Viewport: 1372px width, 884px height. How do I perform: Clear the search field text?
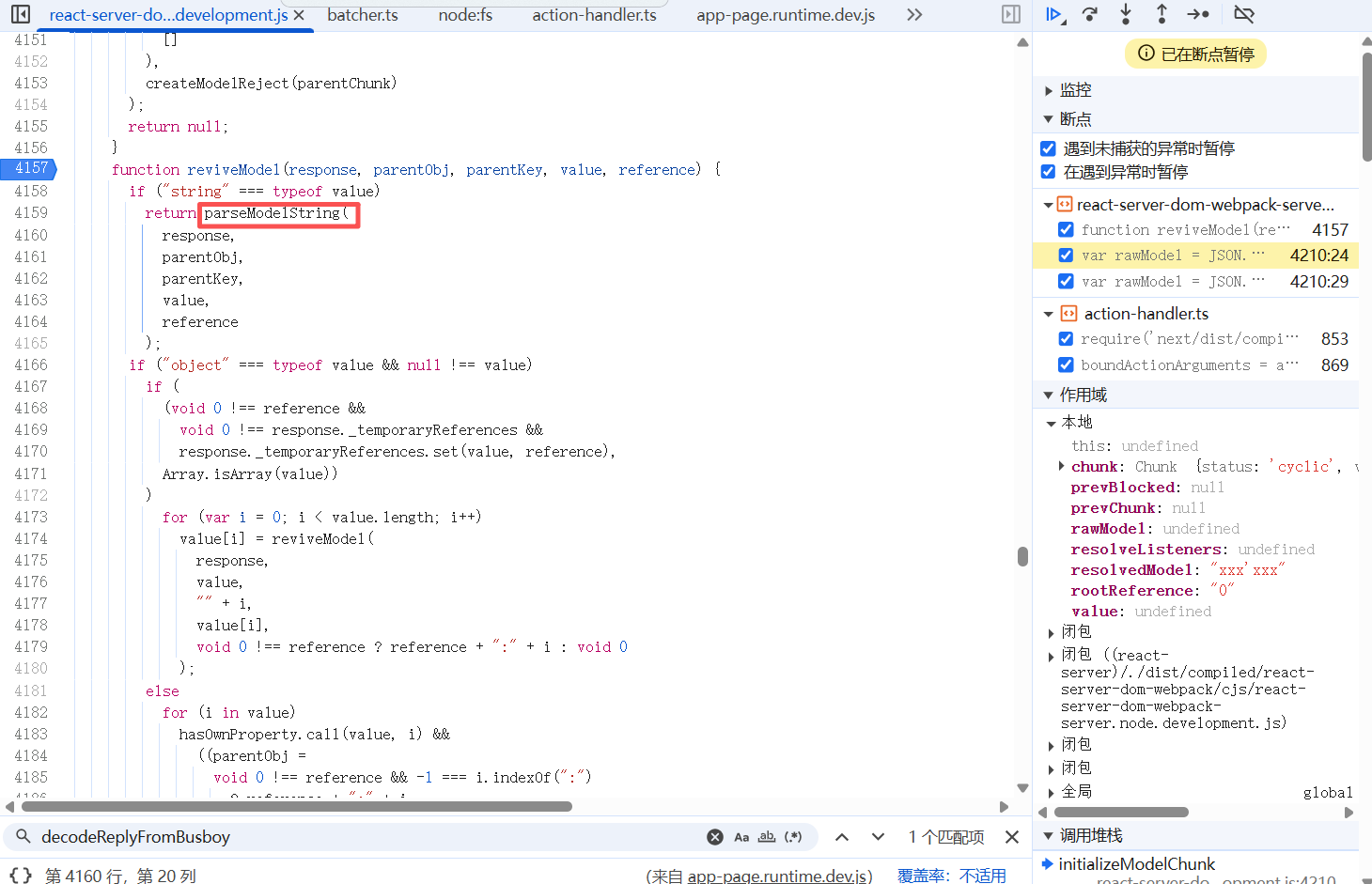point(715,837)
